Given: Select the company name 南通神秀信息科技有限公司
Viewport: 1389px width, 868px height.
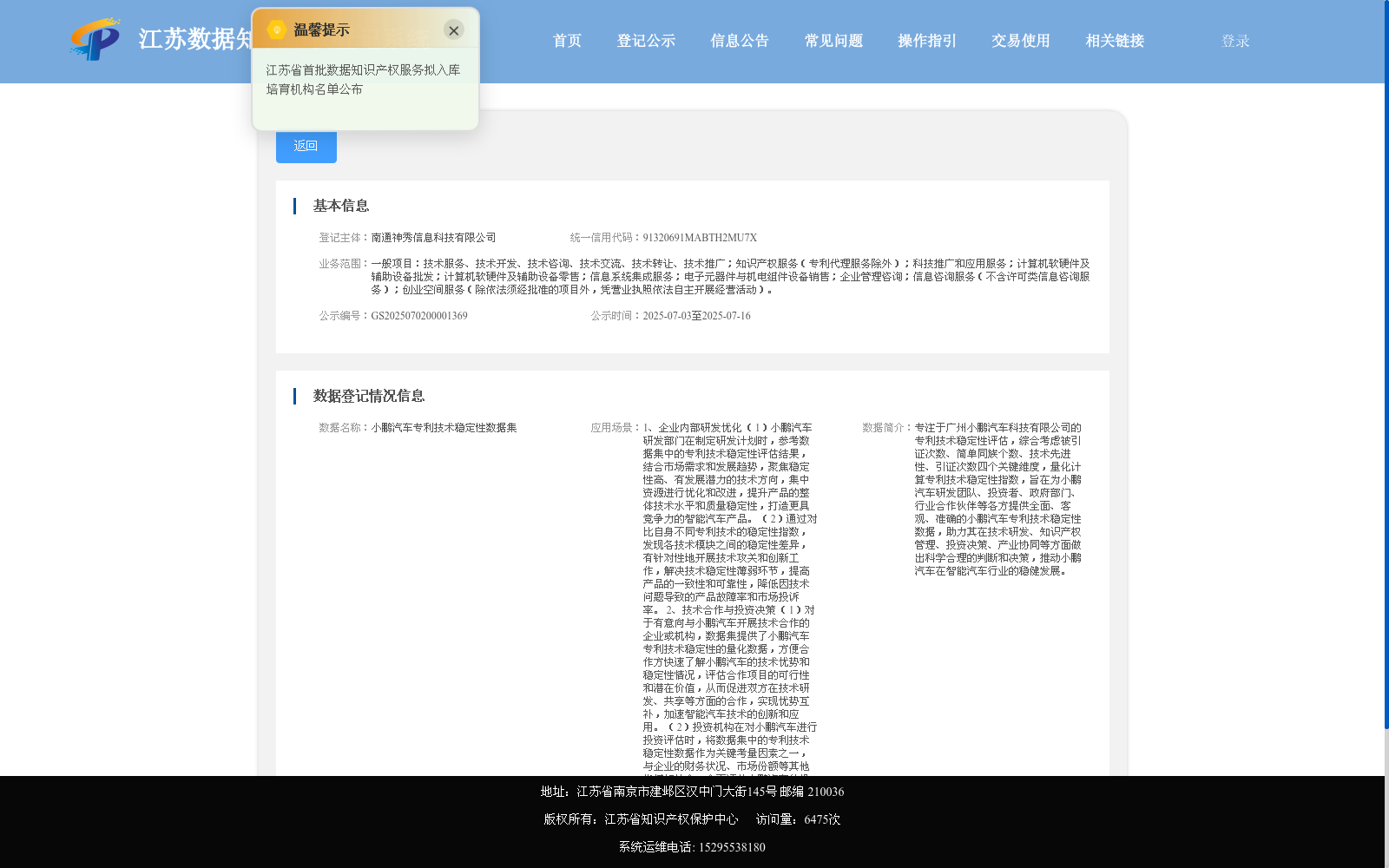Looking at the screenshot, I should click(x=433, y=238).
